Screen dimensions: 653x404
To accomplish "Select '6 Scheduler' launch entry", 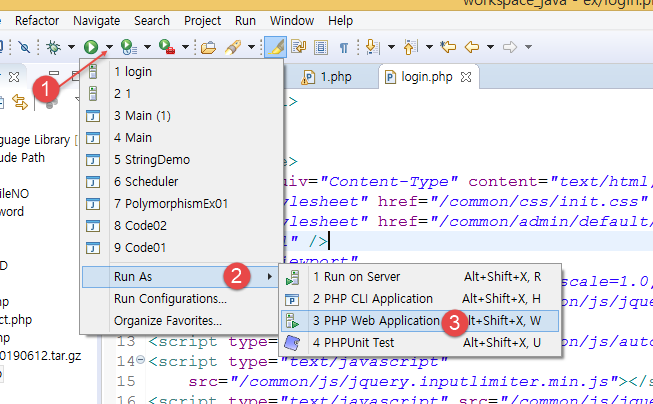I will [182, 182].
